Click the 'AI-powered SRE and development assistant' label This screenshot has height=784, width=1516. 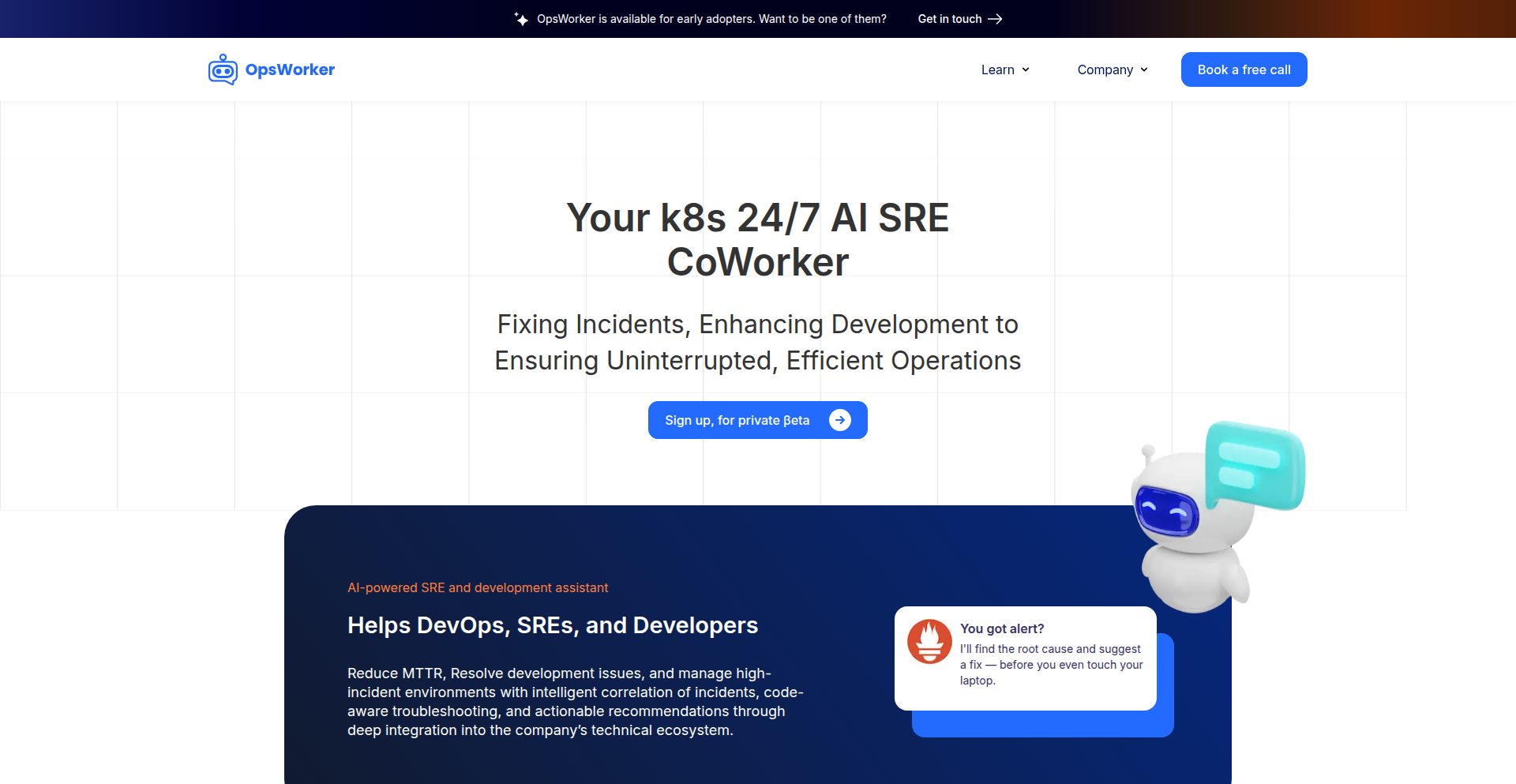478,587
